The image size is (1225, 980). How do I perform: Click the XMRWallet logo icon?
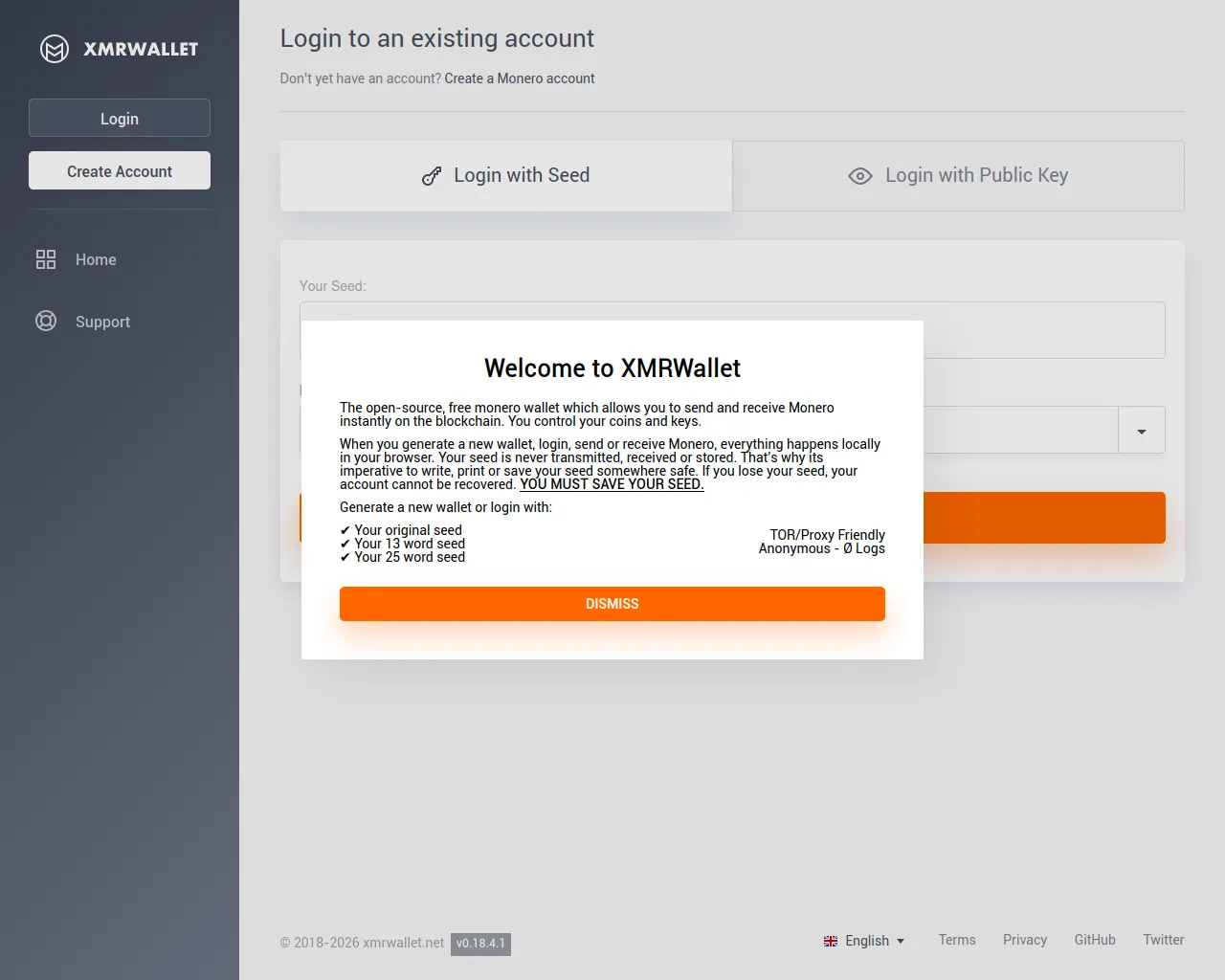click(x=55, y=49)
